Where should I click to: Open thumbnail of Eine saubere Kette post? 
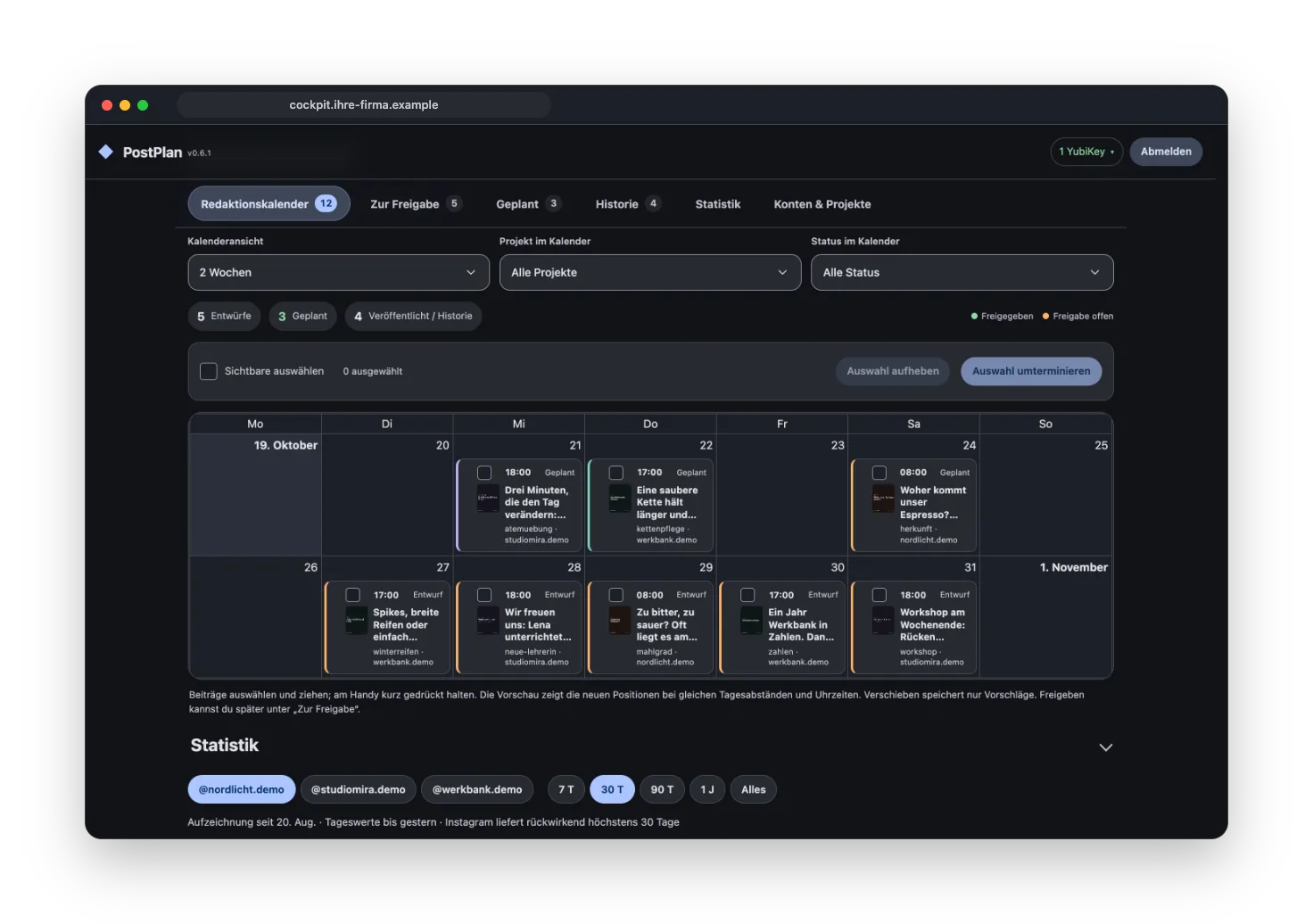(x=620, y=499)
